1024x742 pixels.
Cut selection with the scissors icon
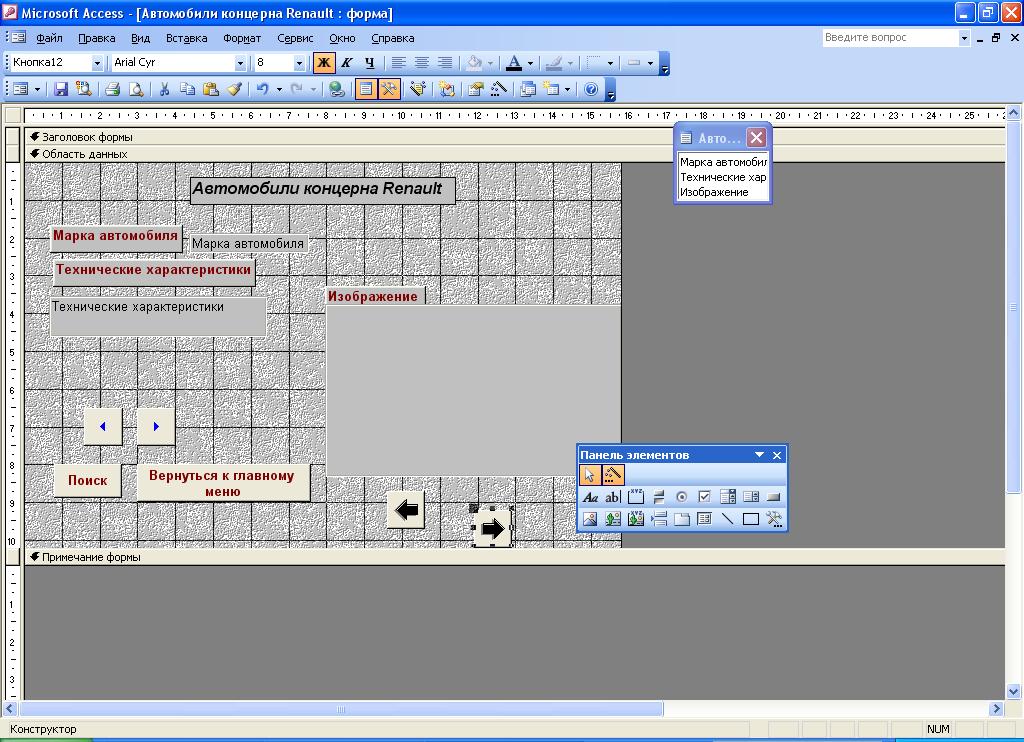[x=165, y=89]
